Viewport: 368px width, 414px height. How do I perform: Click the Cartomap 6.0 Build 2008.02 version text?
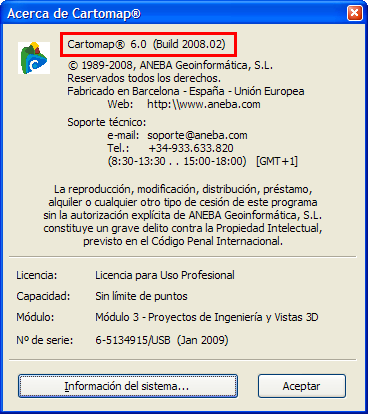coord(146,44)
